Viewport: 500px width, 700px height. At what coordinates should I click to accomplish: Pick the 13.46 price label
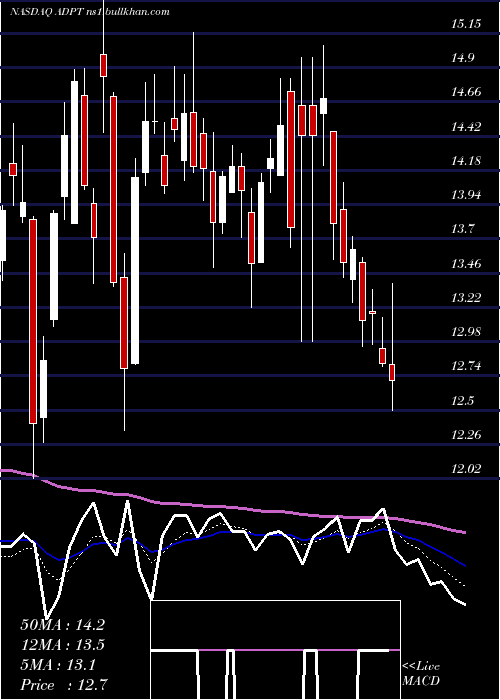pos(466,263)
